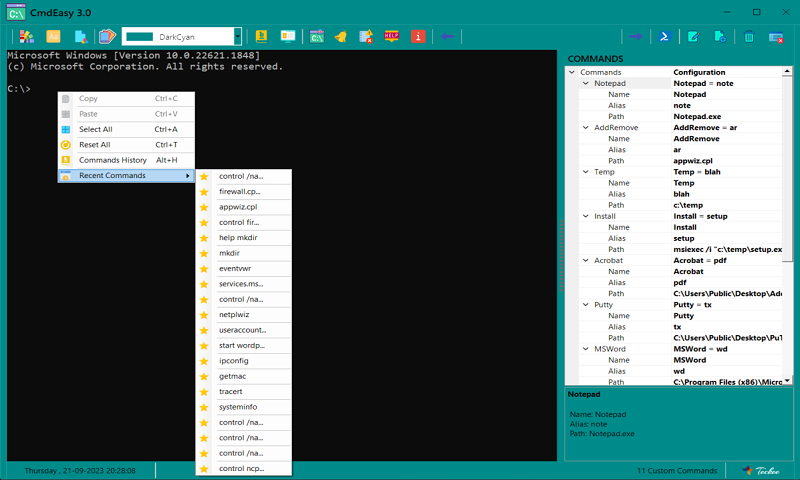Launch PowerShell from the toolbar icon
Screen dimensions: 800x480
pyautogui.click(x=664, y=37)
